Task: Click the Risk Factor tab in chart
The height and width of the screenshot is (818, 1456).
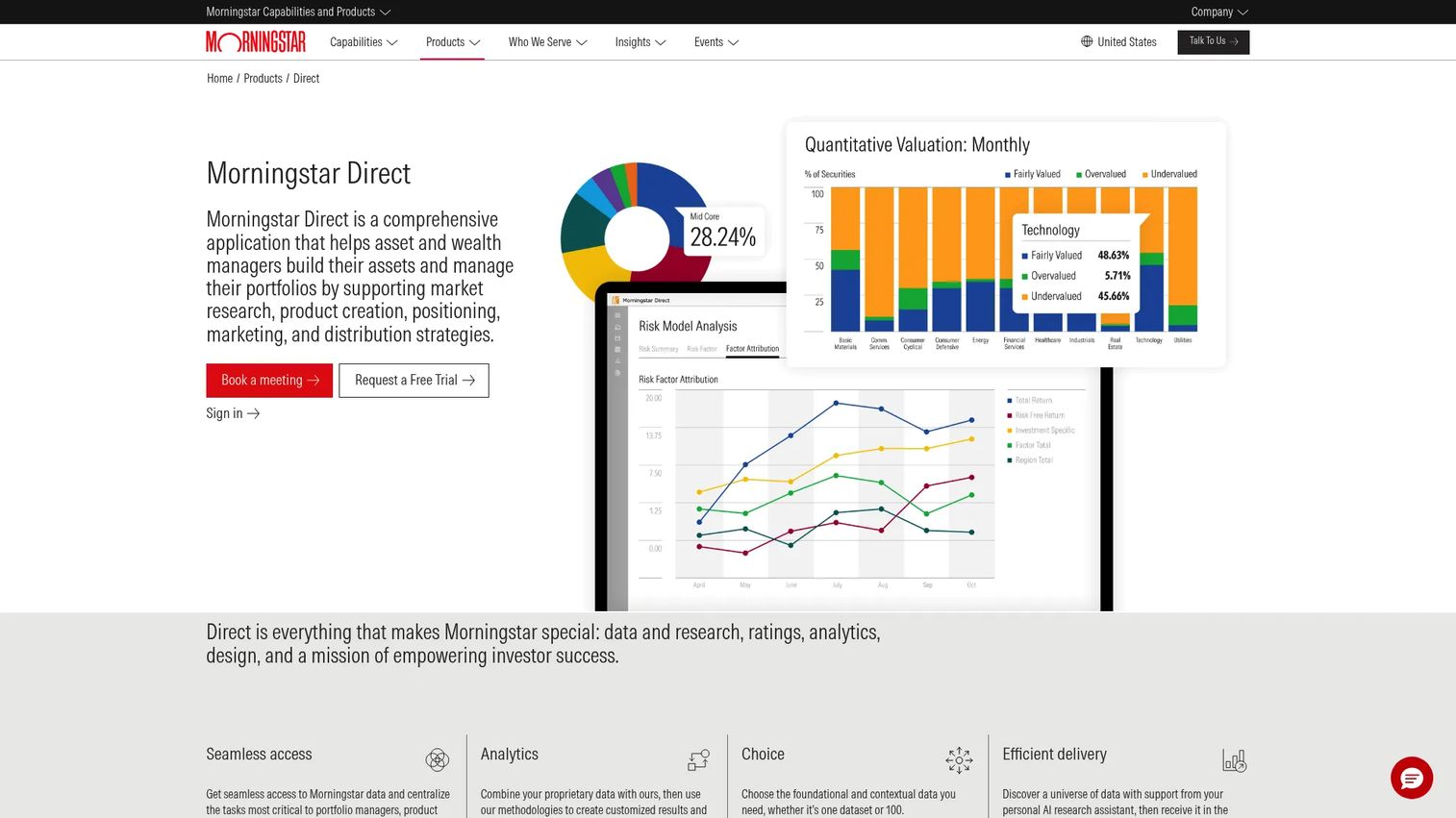Action: (x=702, y=349)
